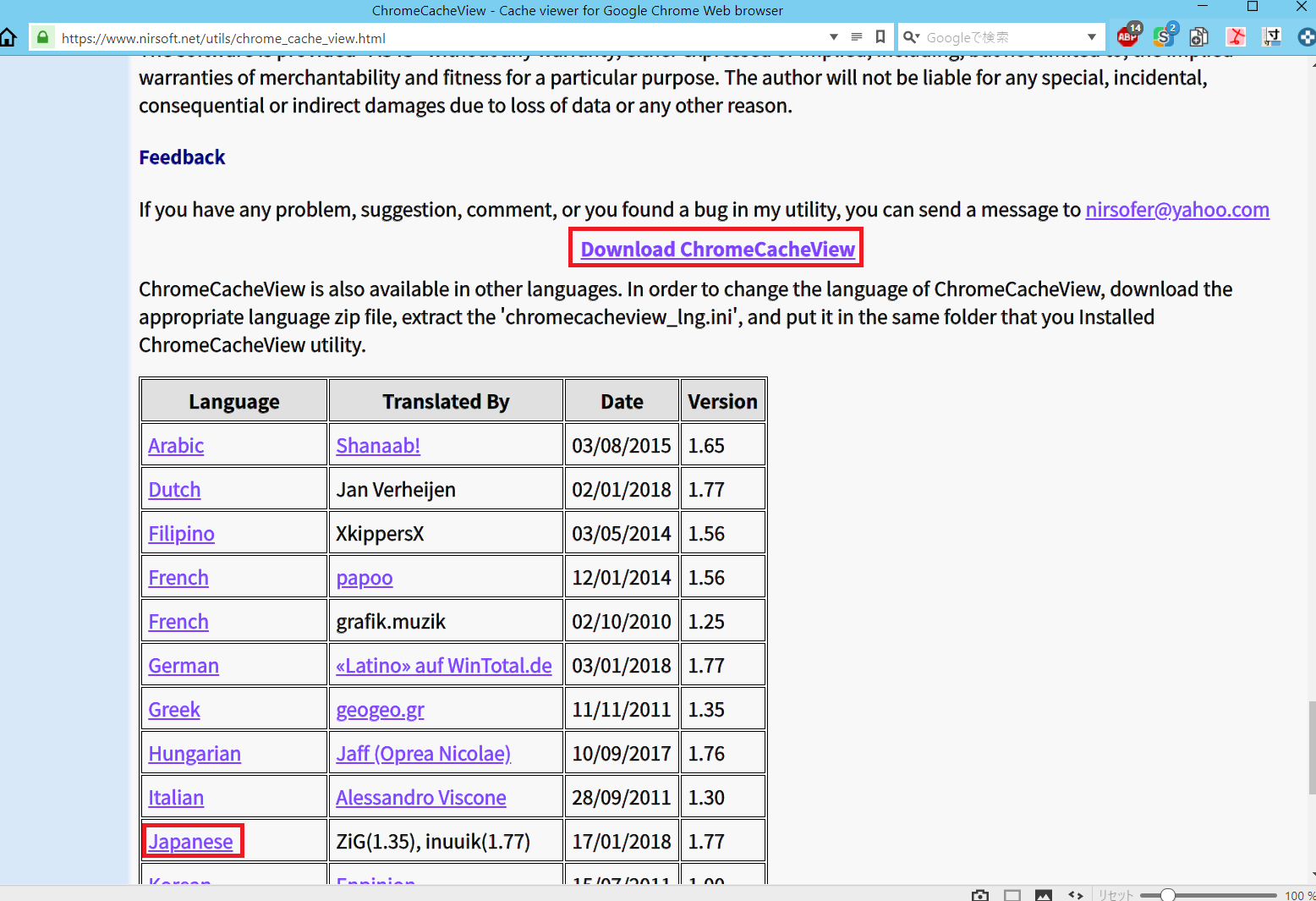Click the zoom slider in status bar
The height and width of the screenshot is (901, 1316).
point(1209,895)
